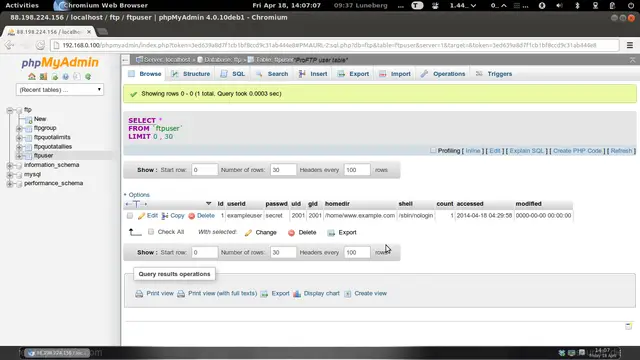
Task: Click the Export icon under With selected
Action: 331,233
